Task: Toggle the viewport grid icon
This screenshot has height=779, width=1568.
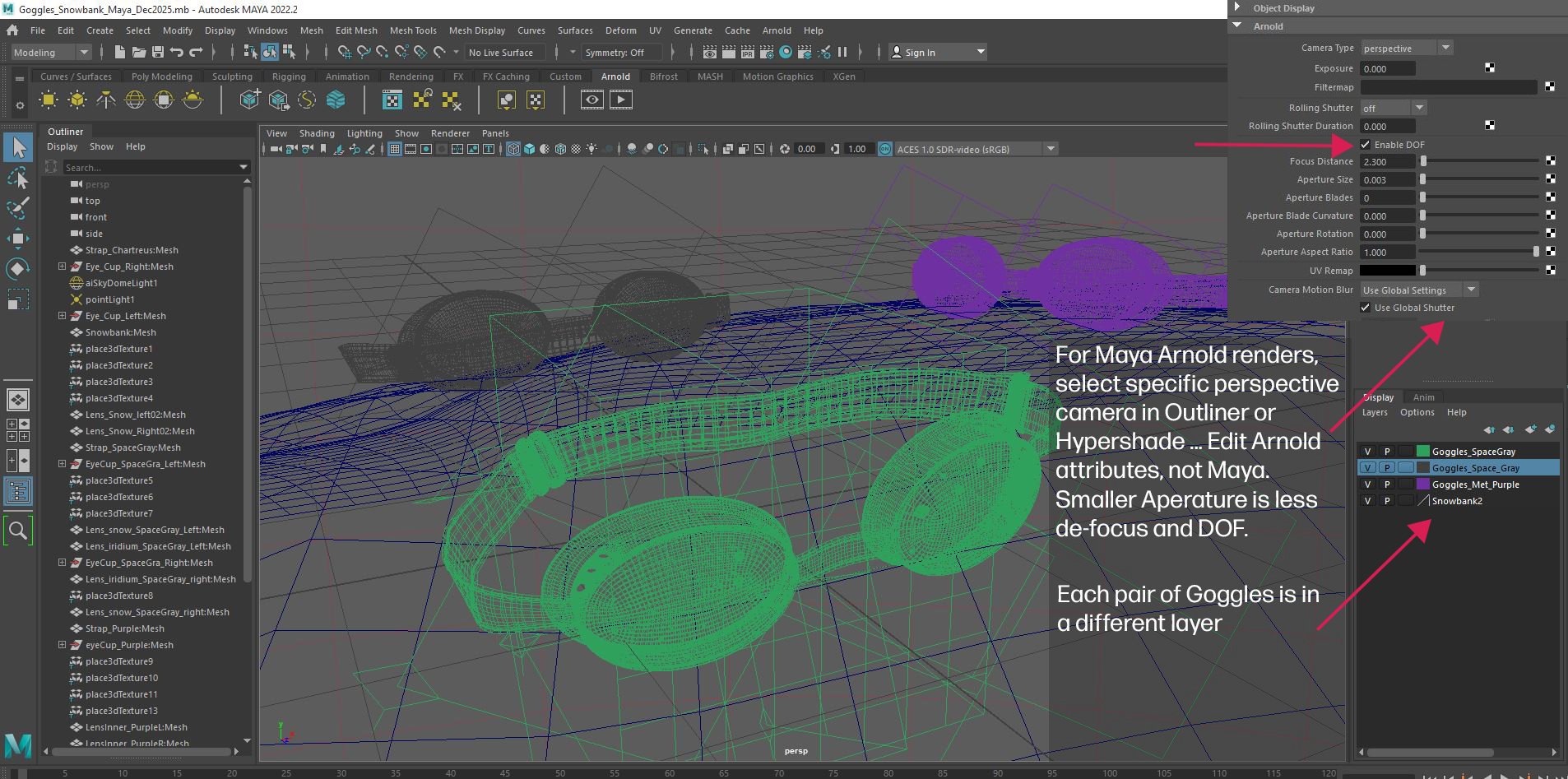Action: coord(395,149)
